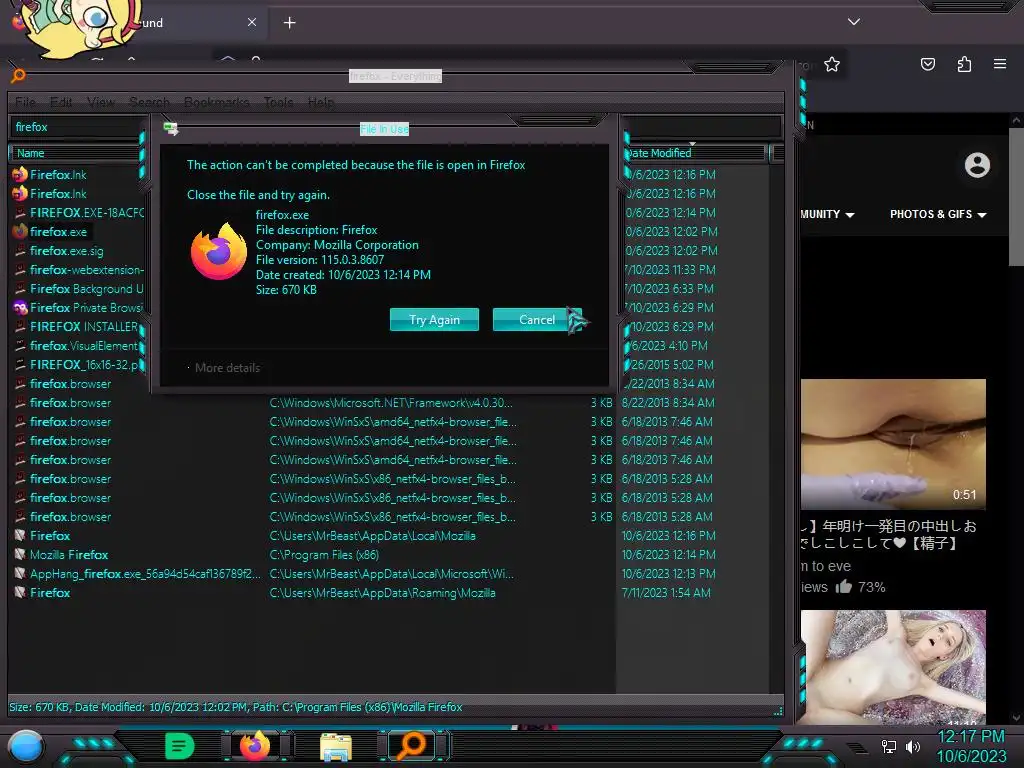
Task: Click Try Again in the File In Use dialog
Action: [x=434, y=319]
